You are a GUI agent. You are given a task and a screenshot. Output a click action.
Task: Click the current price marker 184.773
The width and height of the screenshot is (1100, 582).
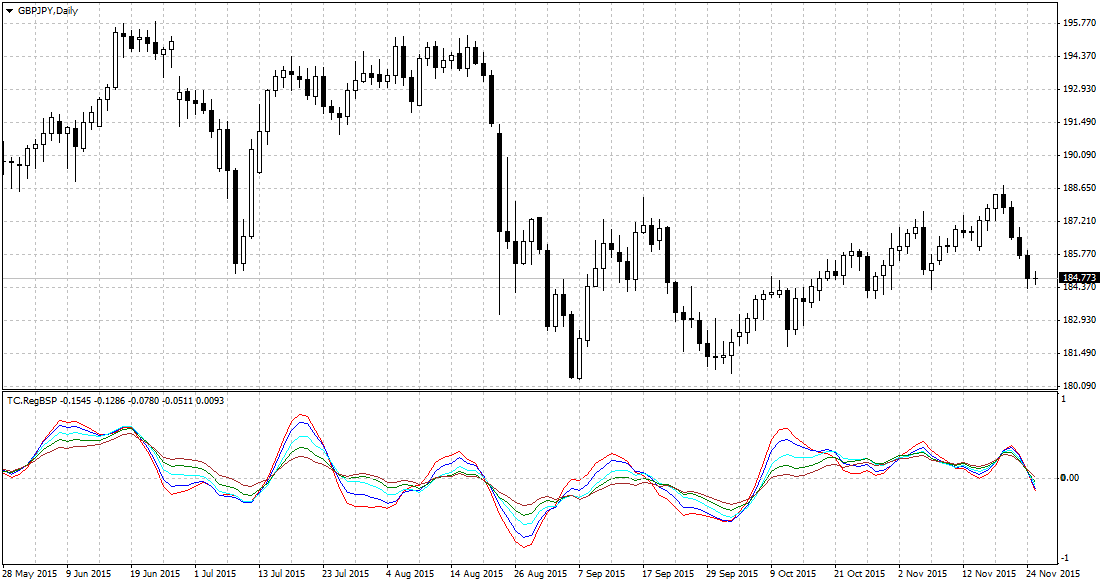(1079, 278)
